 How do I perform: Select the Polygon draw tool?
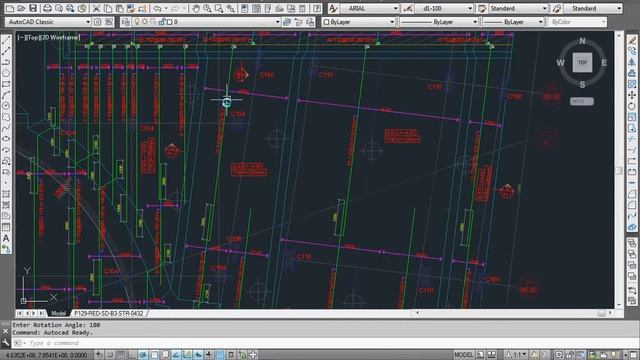point(6,73)
